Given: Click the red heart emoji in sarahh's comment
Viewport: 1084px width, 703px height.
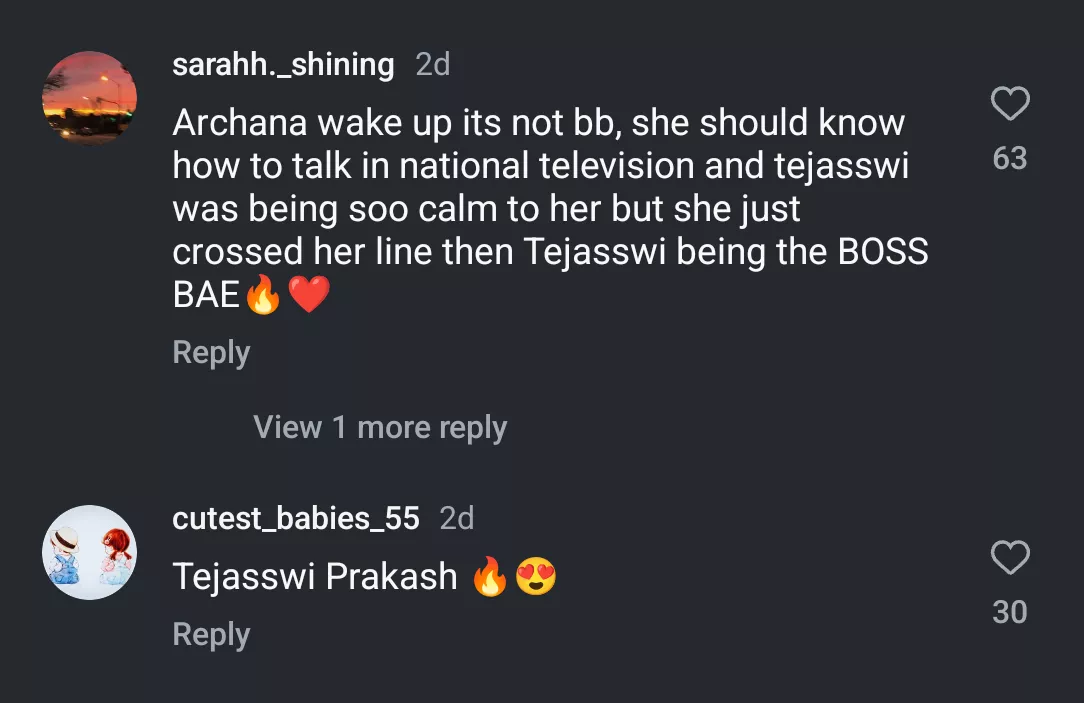Looking at the screenshot, I should 308,295.
